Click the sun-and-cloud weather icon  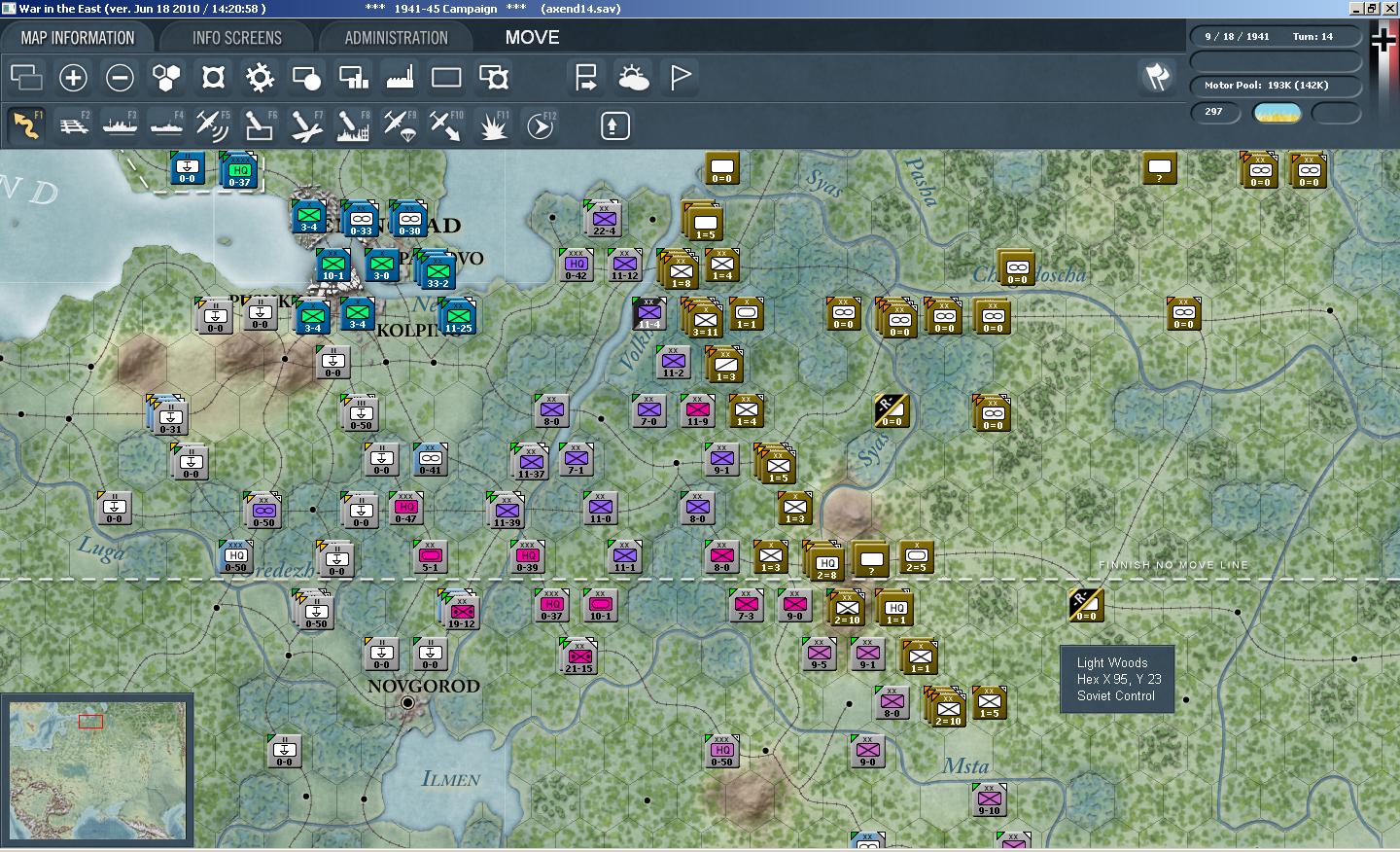coord(633,77)
